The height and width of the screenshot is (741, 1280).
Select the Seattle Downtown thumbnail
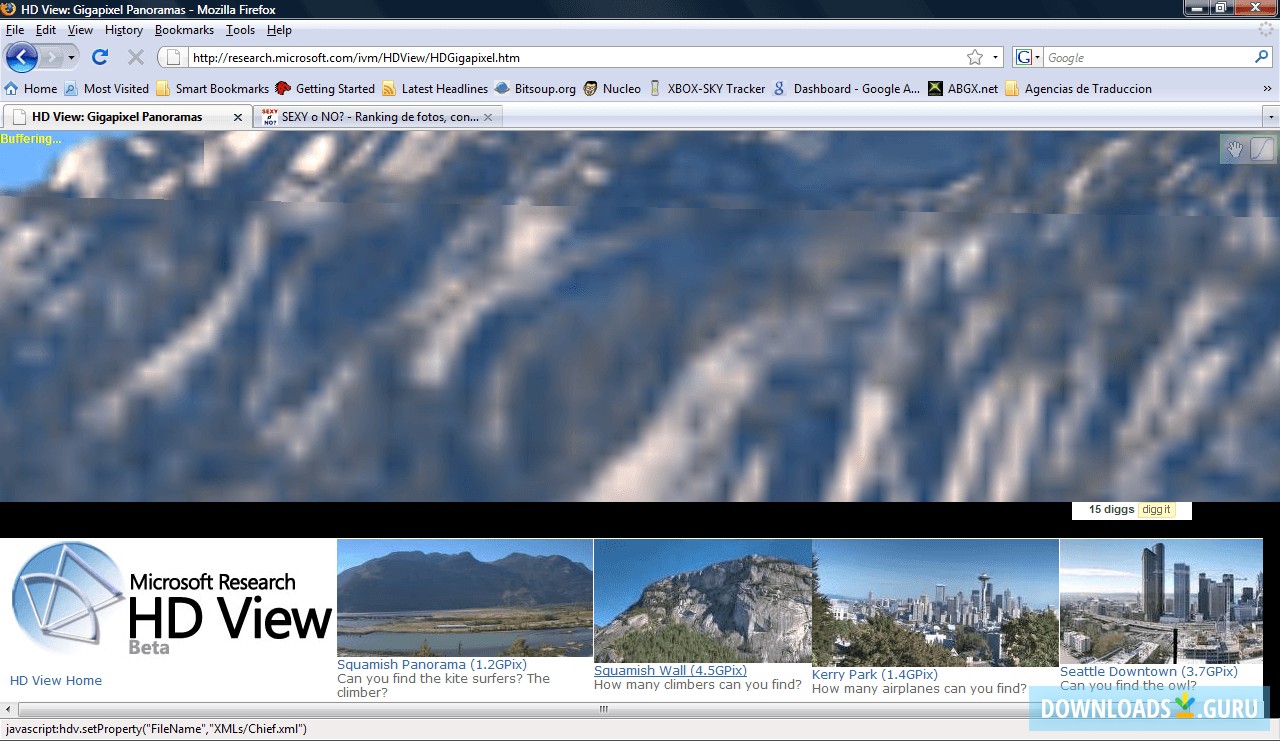click(x=1161, y=602)
